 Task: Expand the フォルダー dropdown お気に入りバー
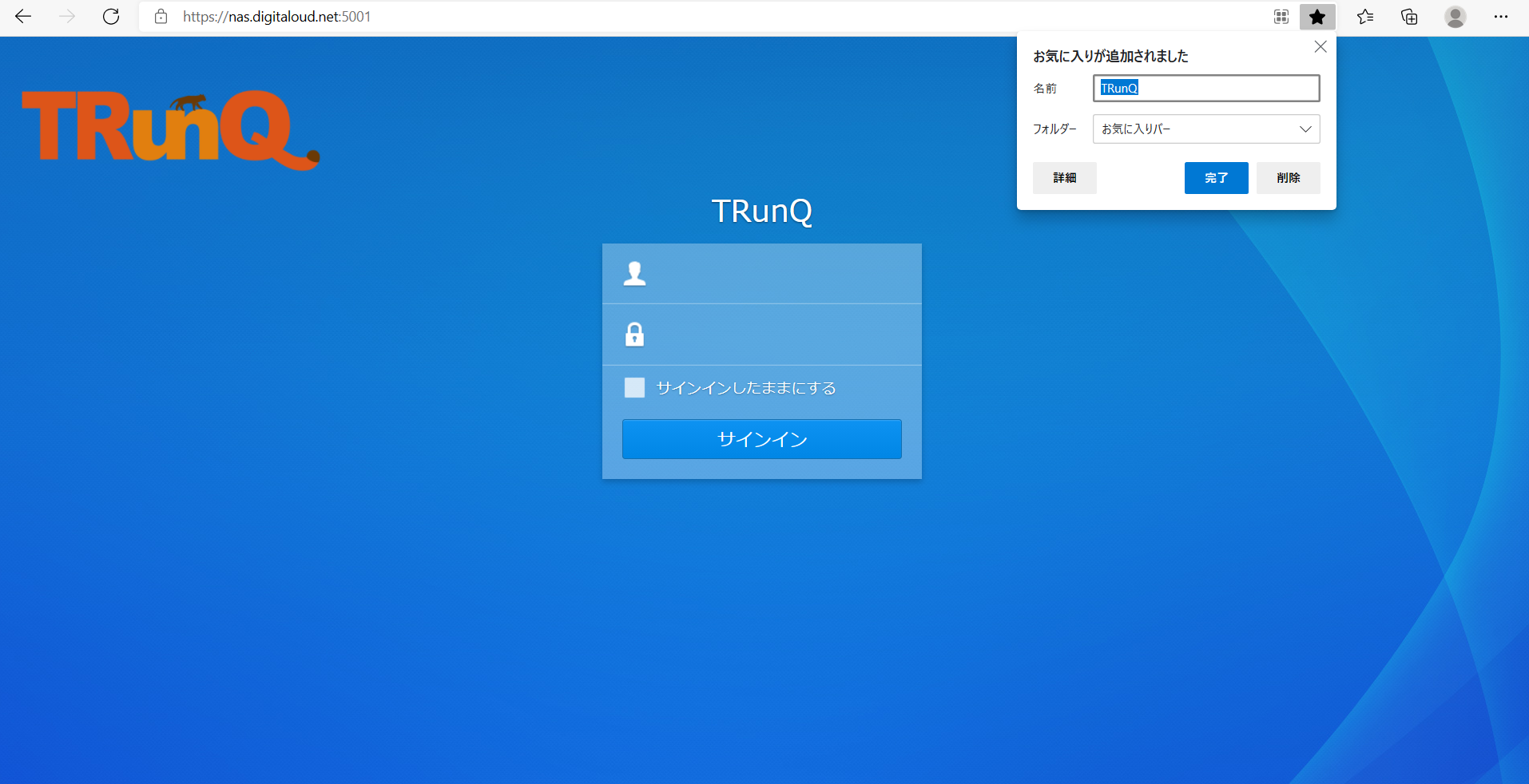click(x=1206, y=129)
